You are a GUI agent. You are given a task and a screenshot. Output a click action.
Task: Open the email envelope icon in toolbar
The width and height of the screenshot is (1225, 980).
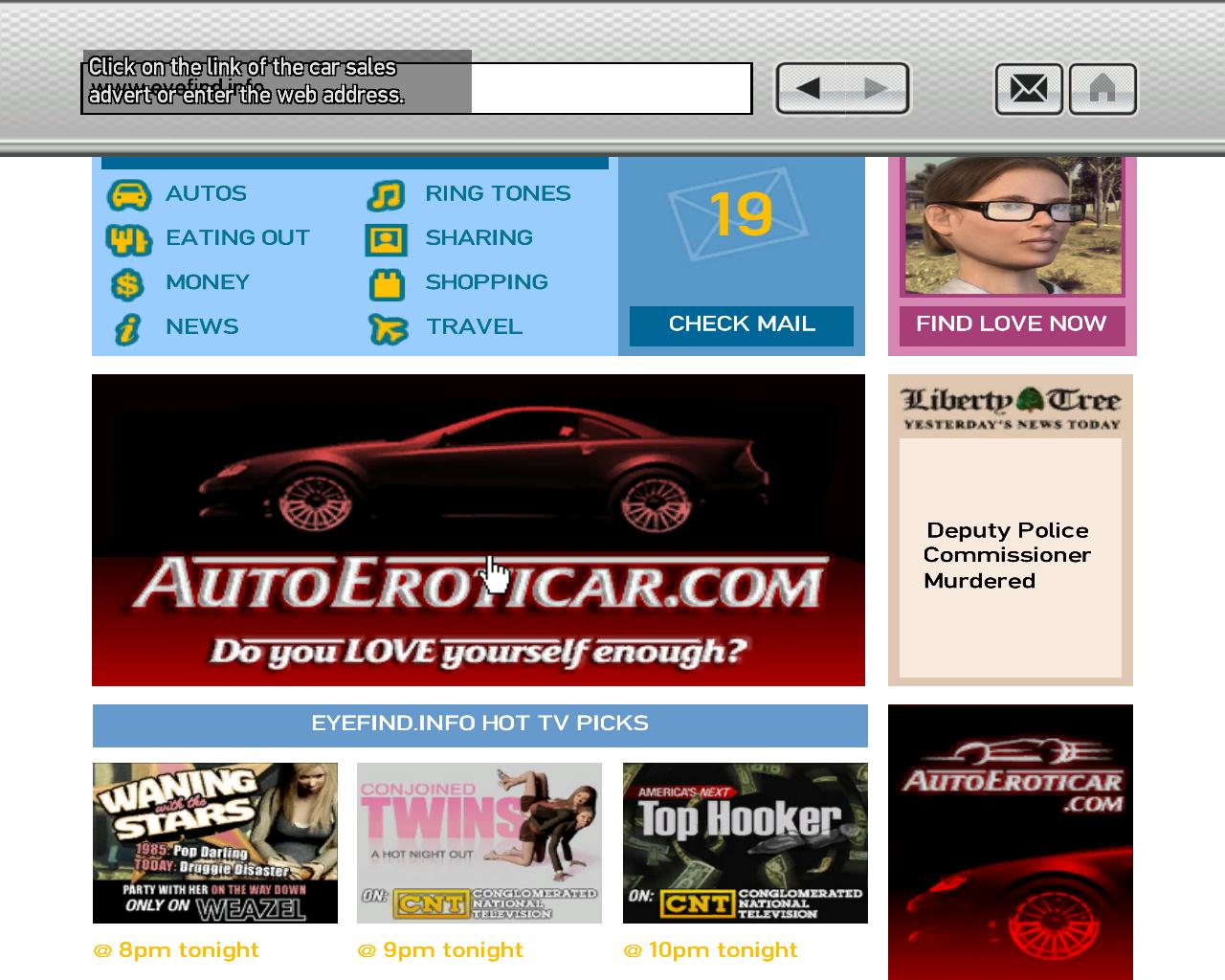1029,89
